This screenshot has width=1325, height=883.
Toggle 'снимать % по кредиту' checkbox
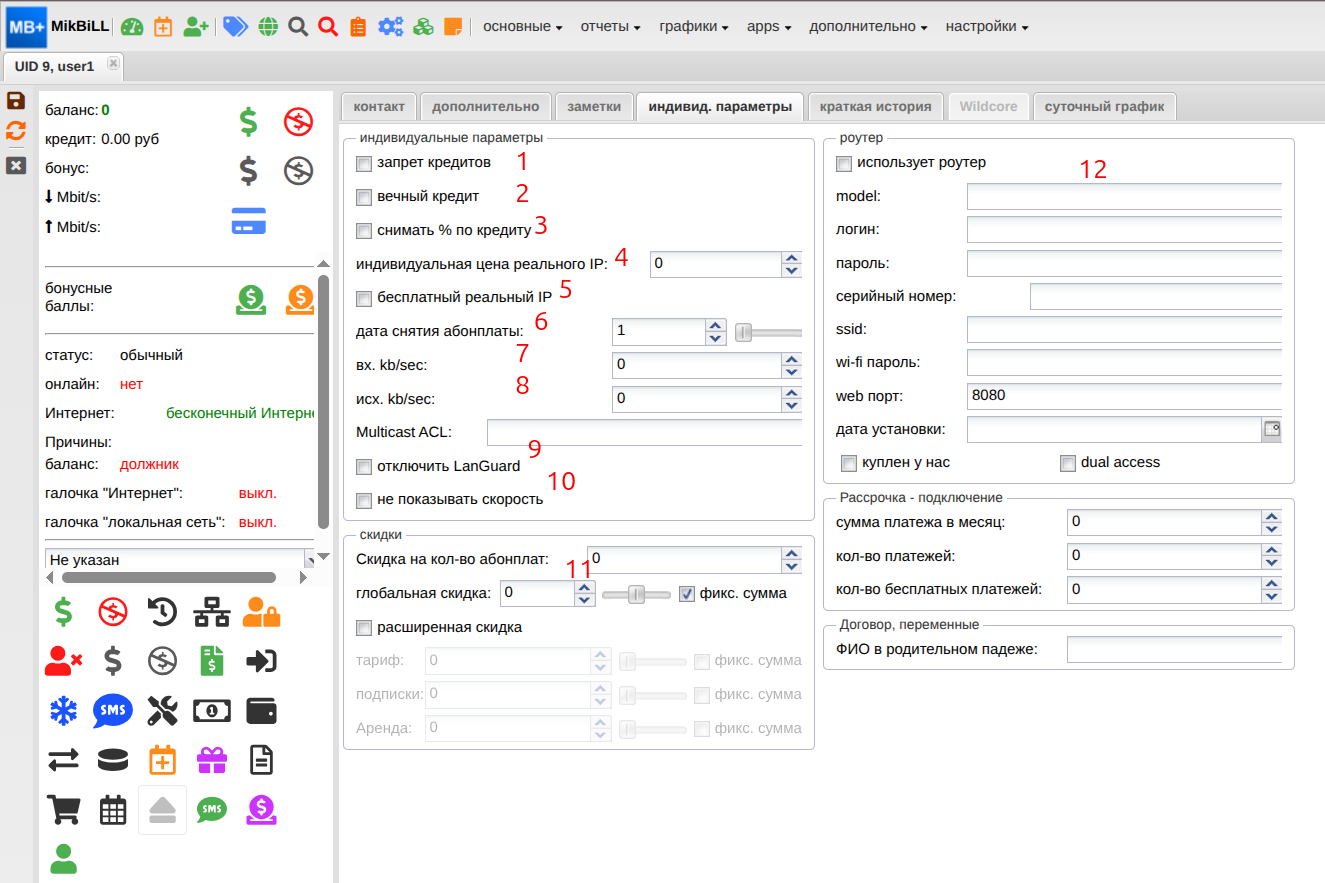click(x=364, y=230)
